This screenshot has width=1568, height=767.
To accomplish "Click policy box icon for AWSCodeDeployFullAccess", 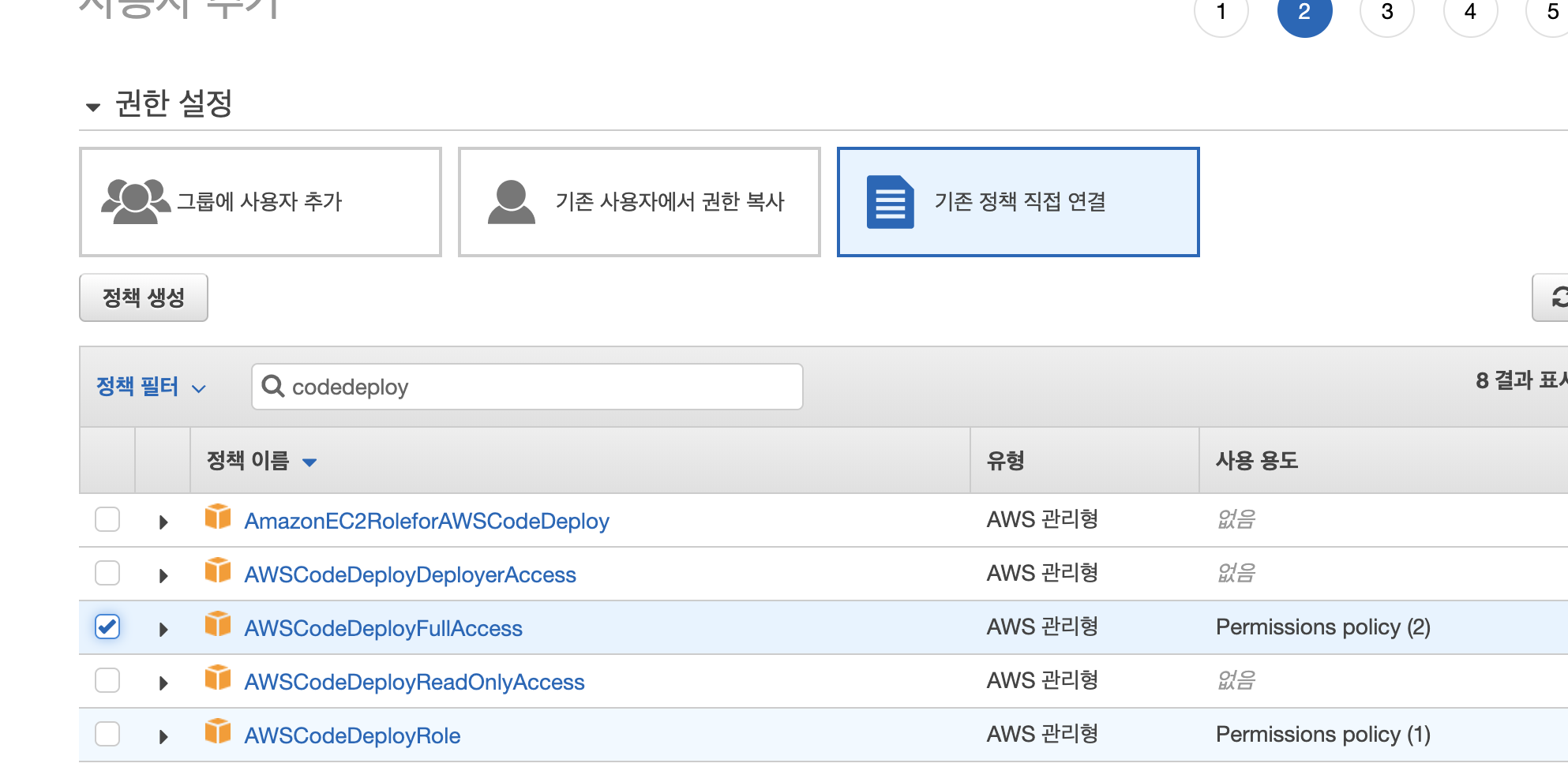I will tap(218, 624).
